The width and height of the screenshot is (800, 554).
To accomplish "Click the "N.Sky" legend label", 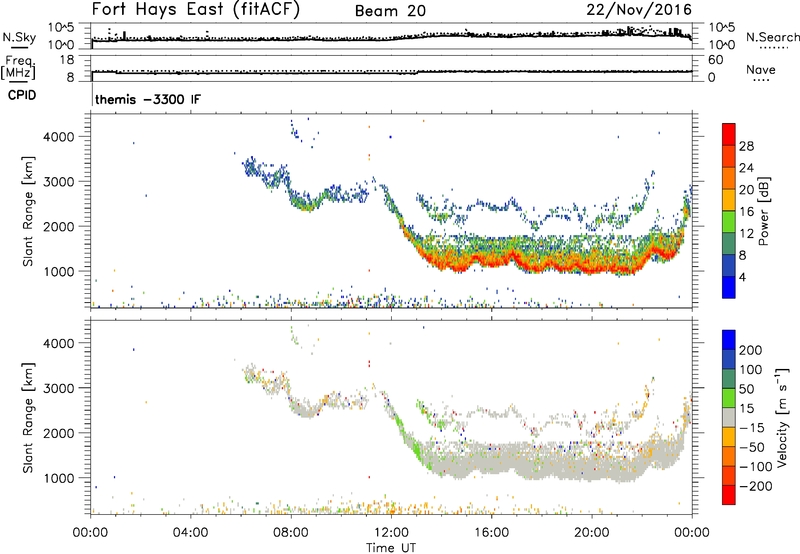I will coord(19,37).
